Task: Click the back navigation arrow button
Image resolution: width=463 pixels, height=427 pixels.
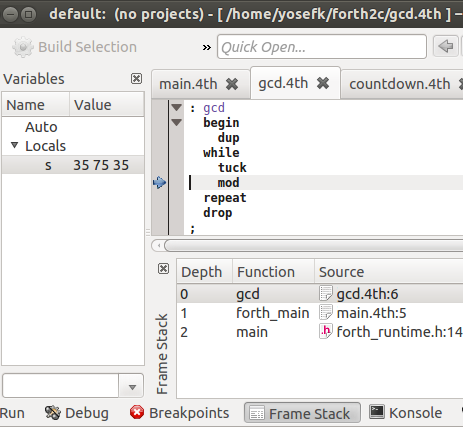Action: (446, 46)
